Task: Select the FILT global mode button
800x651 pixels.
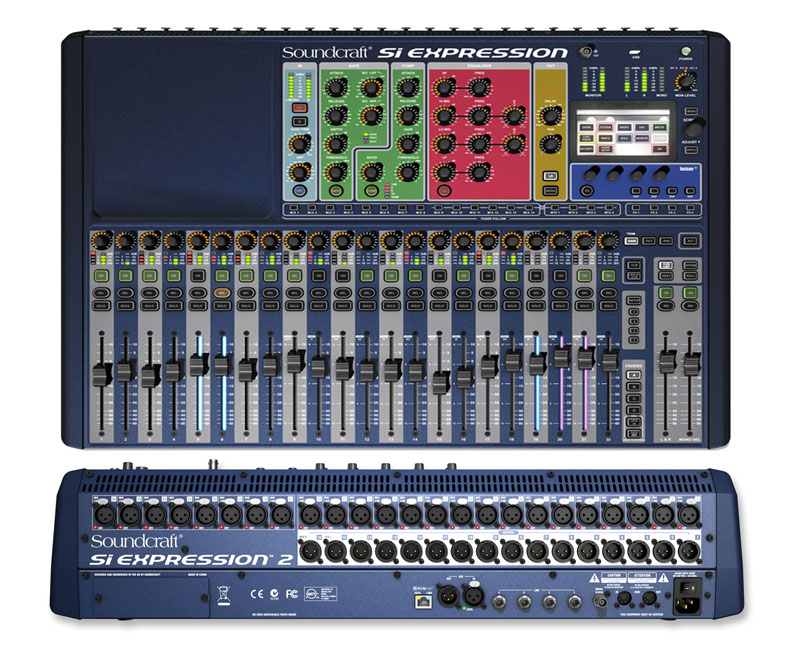Action: 648,241
